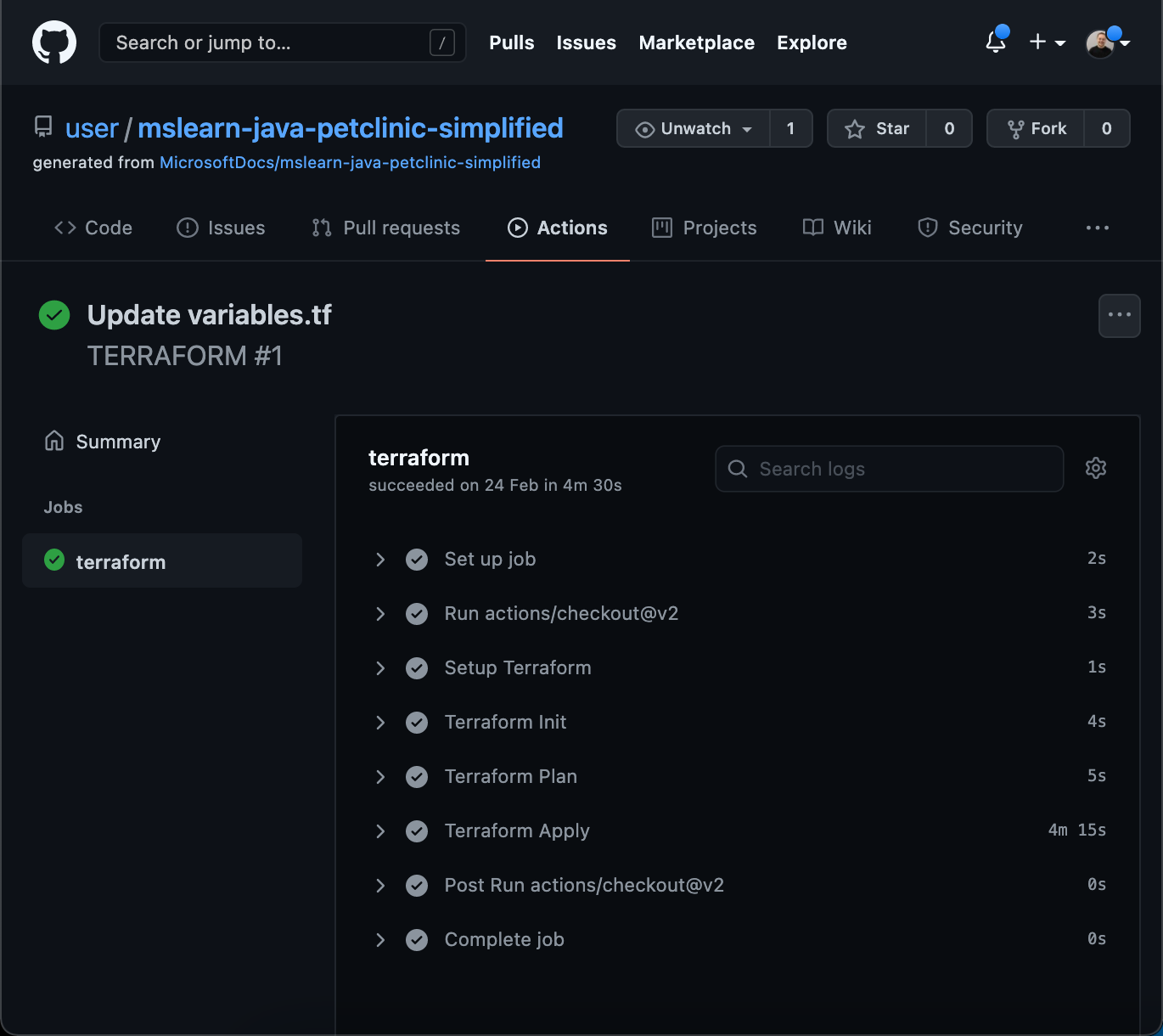1163x1036 pixels.
Task: Click inside the Search logs field
Action: [x=888, y=468]
